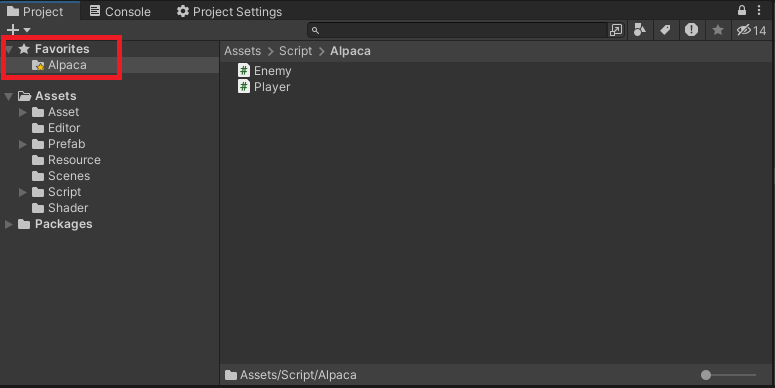Image resolution: width=775 pixels, height=388 pixels.
Task: Click the Search by Label tag icon
Action: (665, 30)
